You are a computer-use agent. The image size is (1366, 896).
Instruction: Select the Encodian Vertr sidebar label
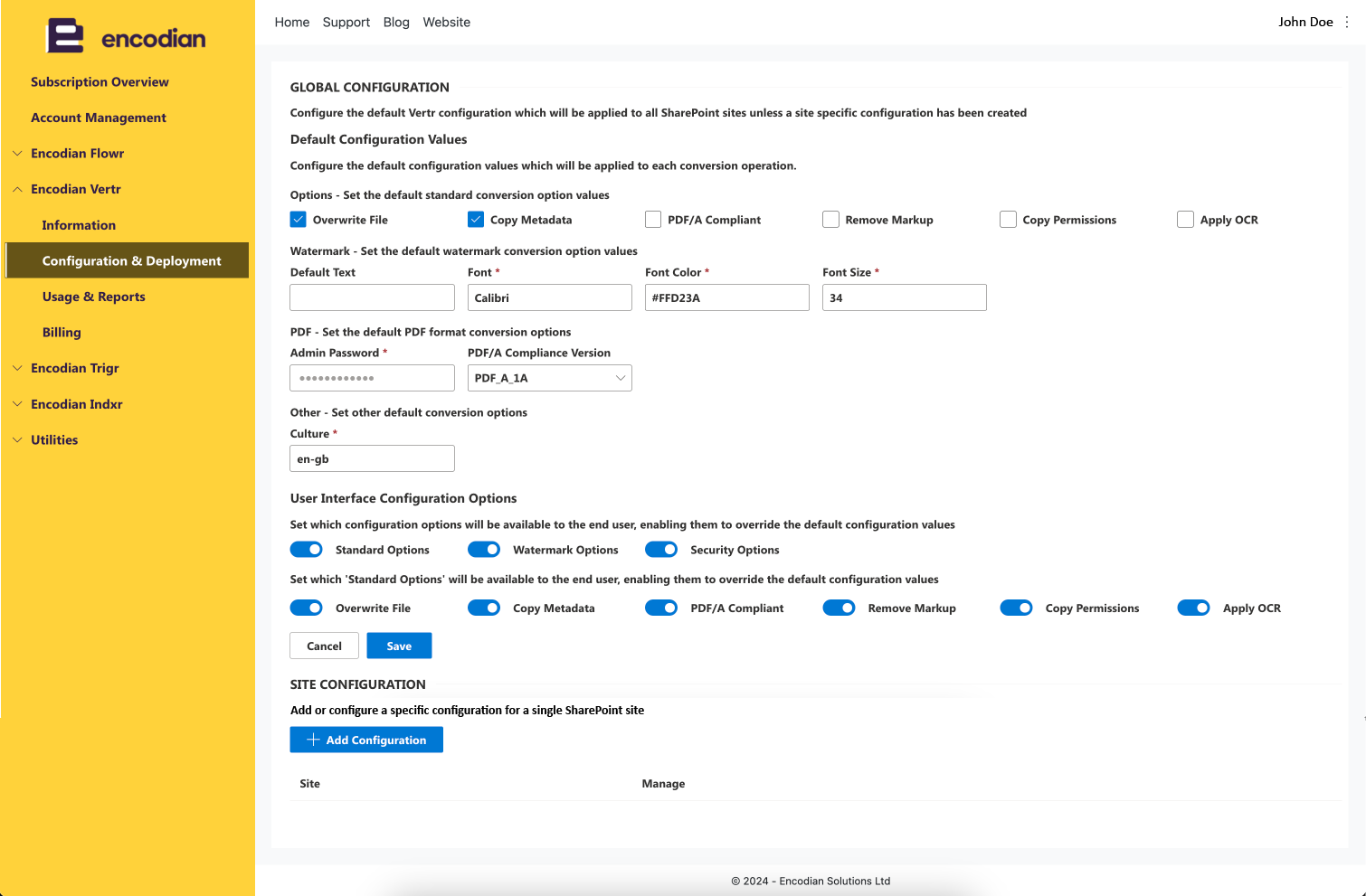[76, 189]
